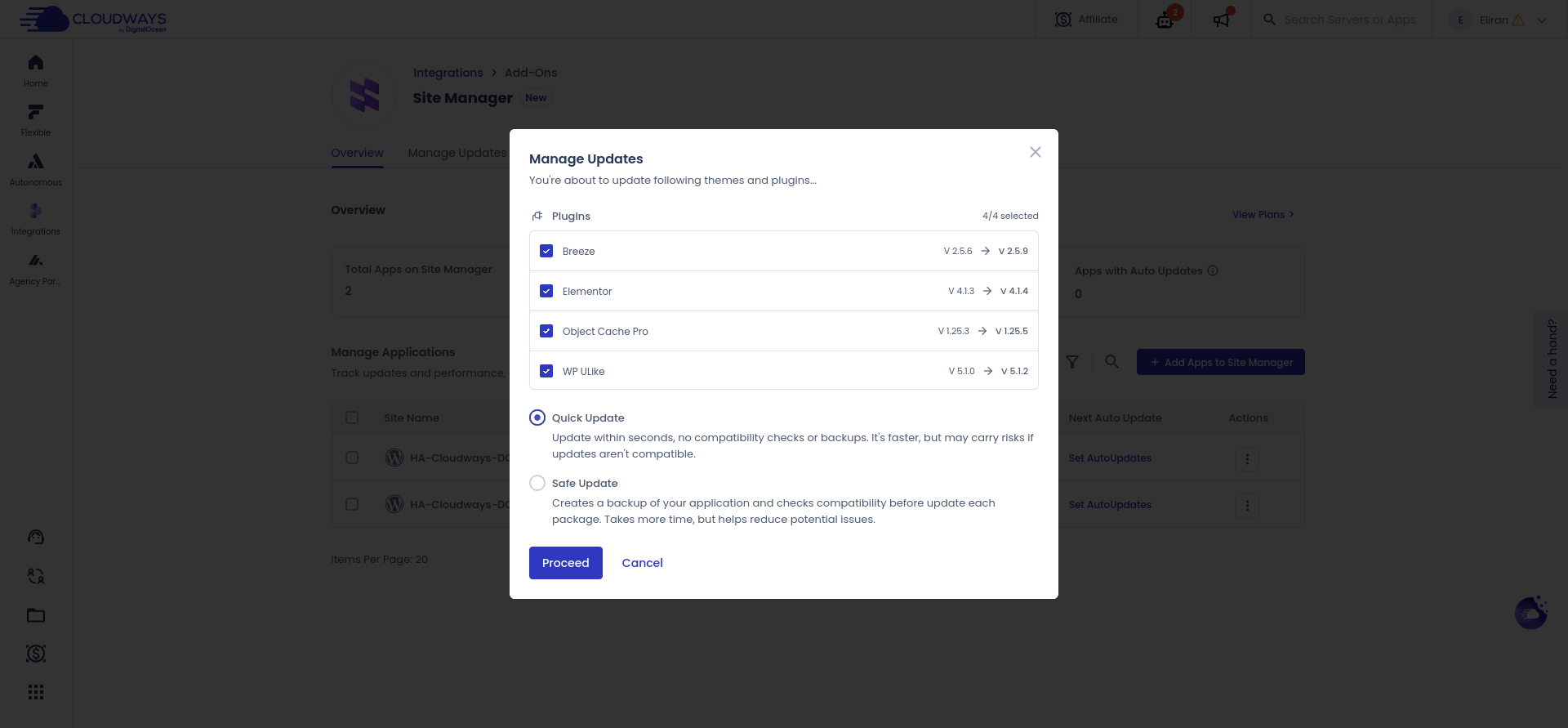Open actions menu for first application row
The height and width of the screenshot is (728, 1568).
point(1247,458)
